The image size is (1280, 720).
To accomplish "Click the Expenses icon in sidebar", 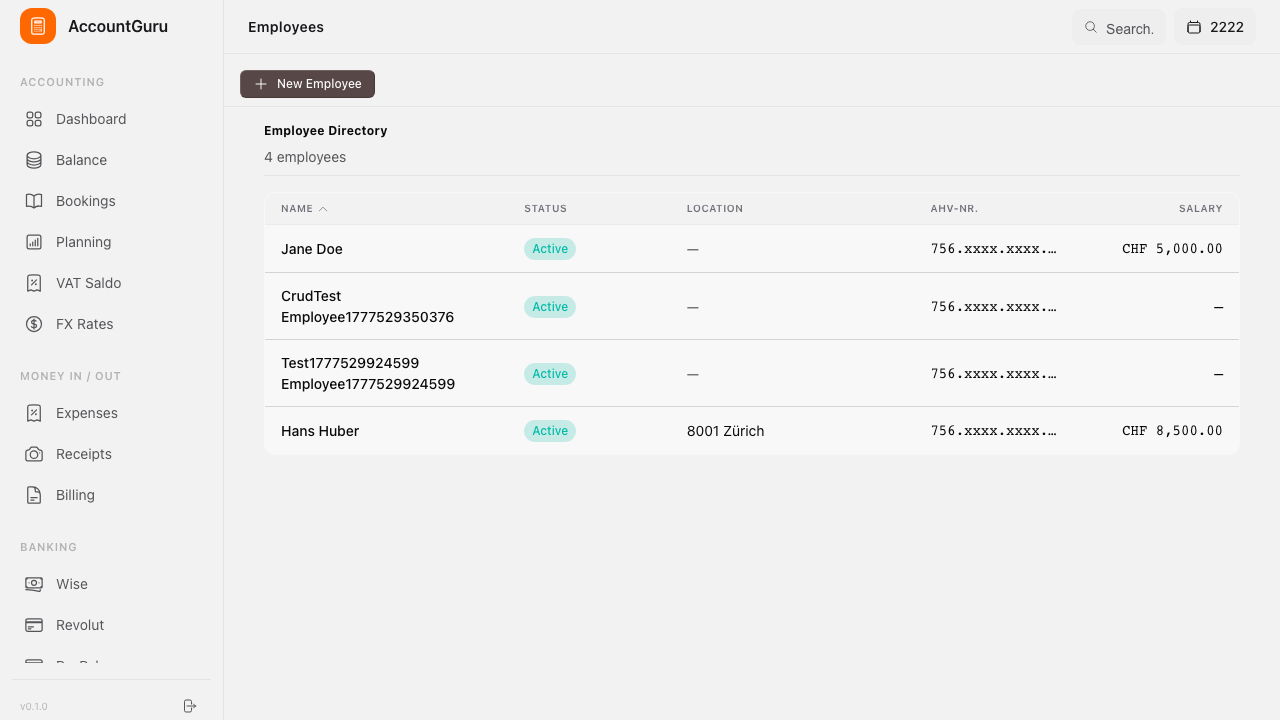I will coord(34,413).
